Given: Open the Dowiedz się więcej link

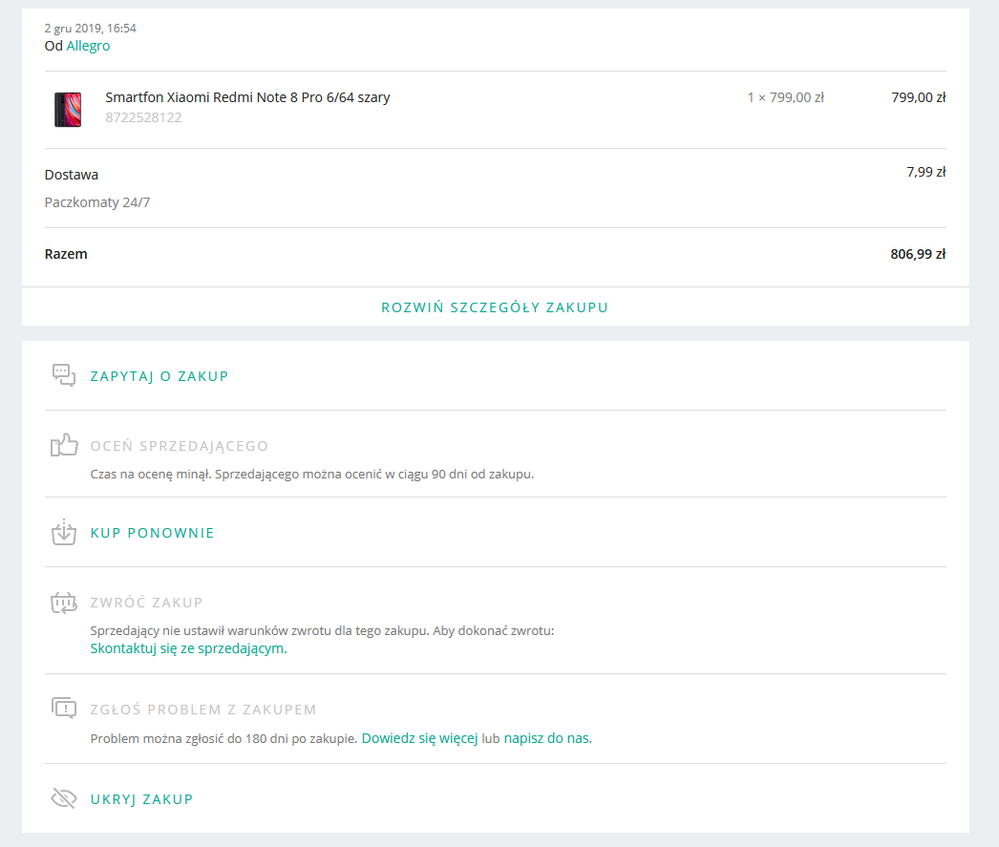Looking at the screenshot, I should (420, 738).
